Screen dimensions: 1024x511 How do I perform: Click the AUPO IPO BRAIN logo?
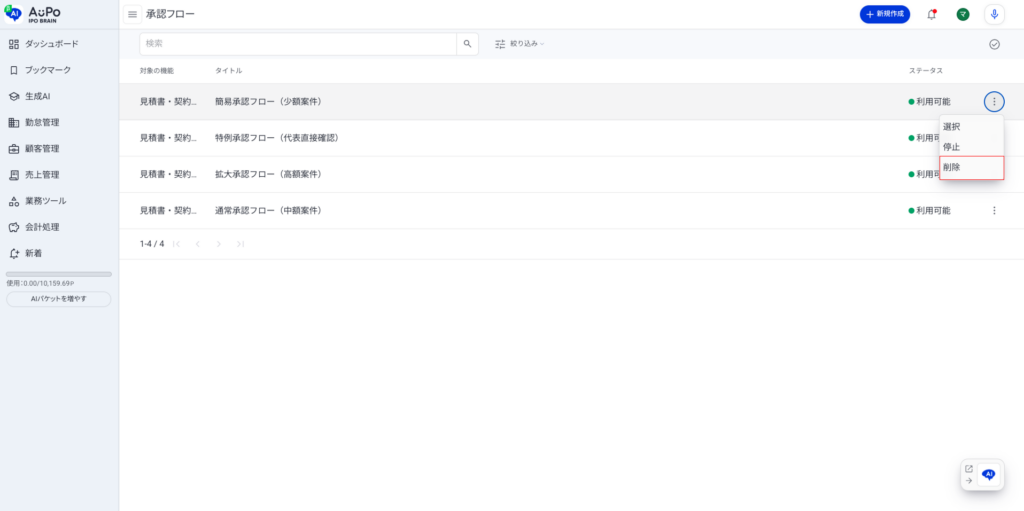[x=33, y=13]
